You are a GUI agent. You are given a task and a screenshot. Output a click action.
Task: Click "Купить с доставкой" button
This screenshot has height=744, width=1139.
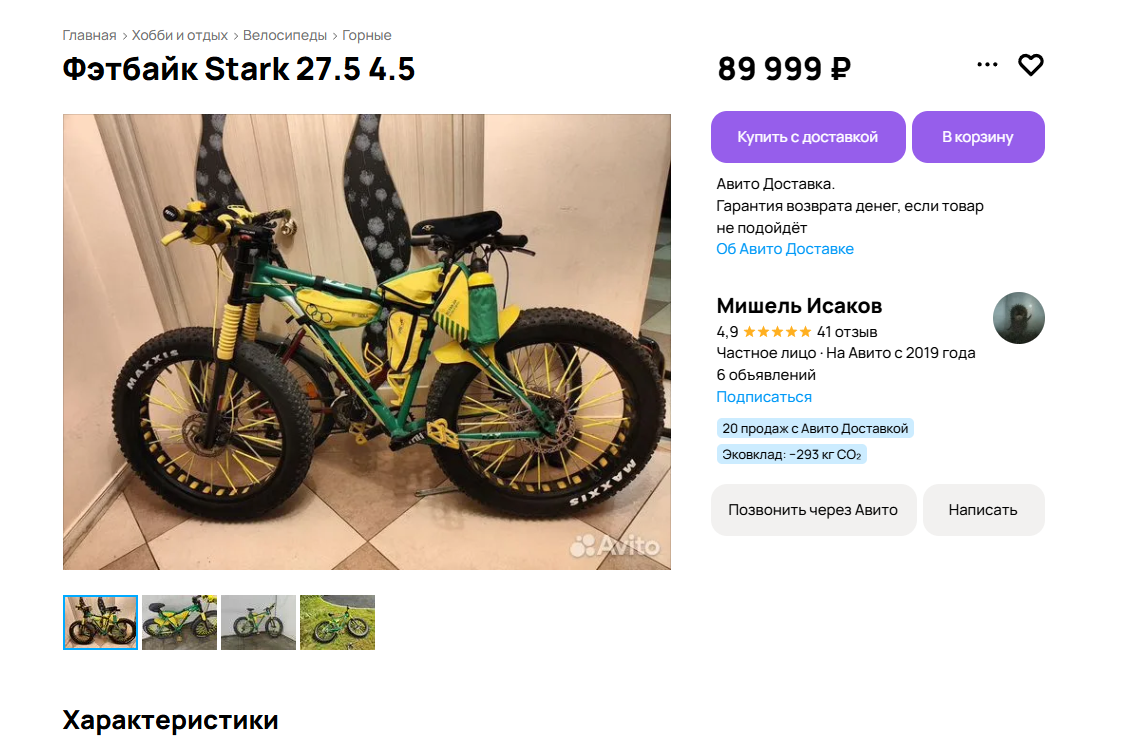click(808, 137)
